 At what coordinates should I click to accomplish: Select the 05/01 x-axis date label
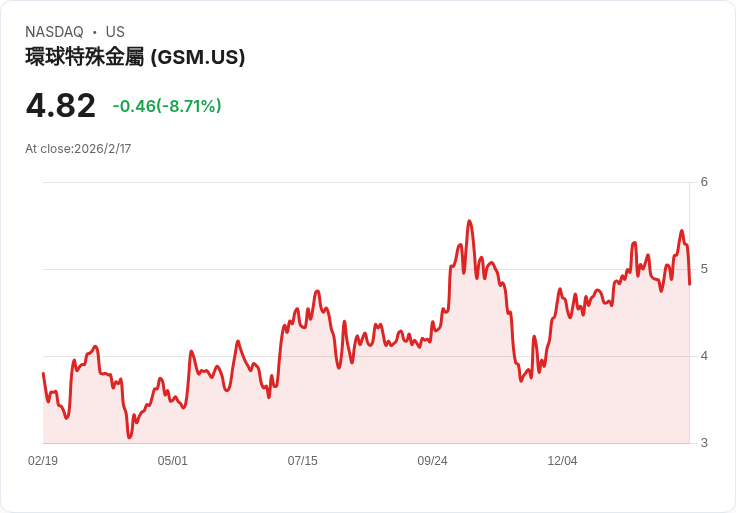point(173,461)
